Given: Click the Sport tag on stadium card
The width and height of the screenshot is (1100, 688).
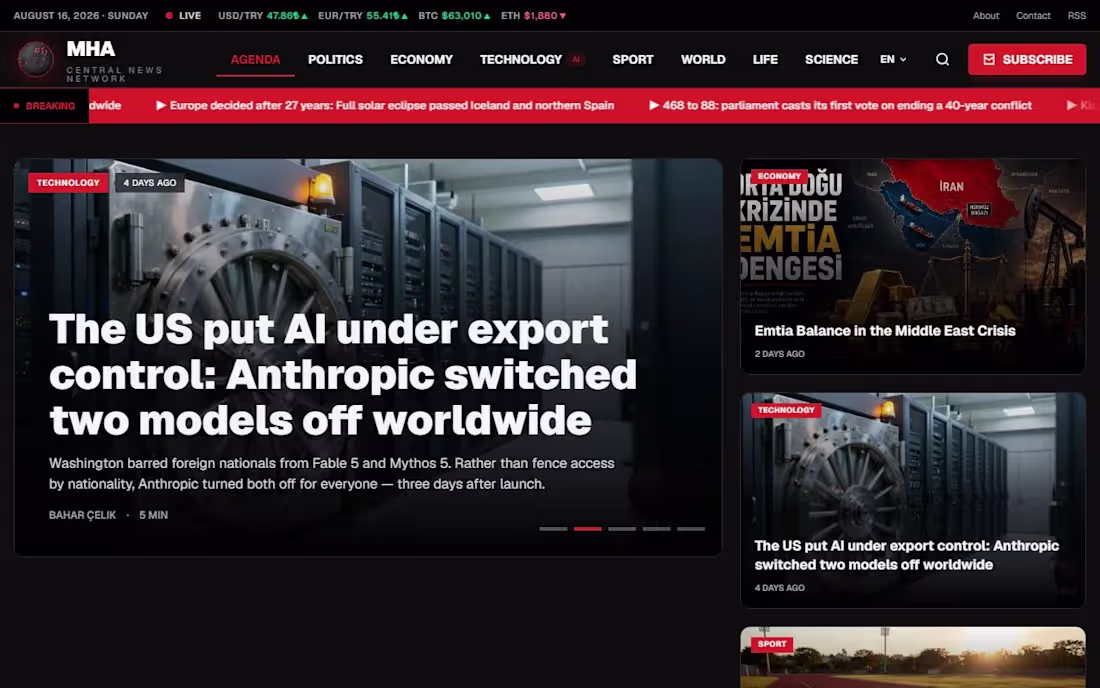Looking at the screenshot, I should coord(772,644).
